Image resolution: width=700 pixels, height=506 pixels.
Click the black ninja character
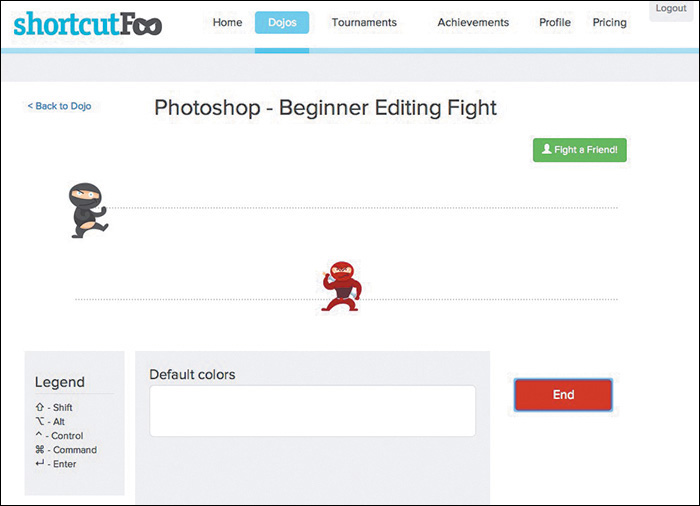click(x=88, y=210)
